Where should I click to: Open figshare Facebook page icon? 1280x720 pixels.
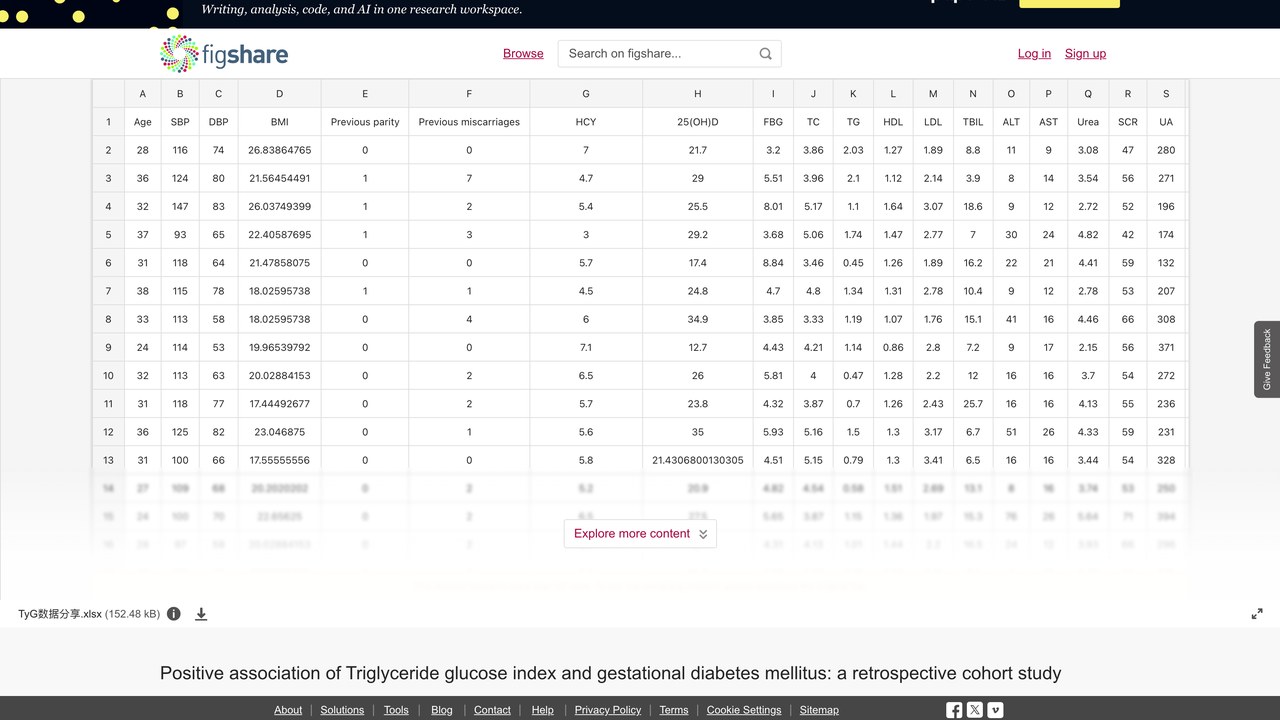tap(954, 710)
